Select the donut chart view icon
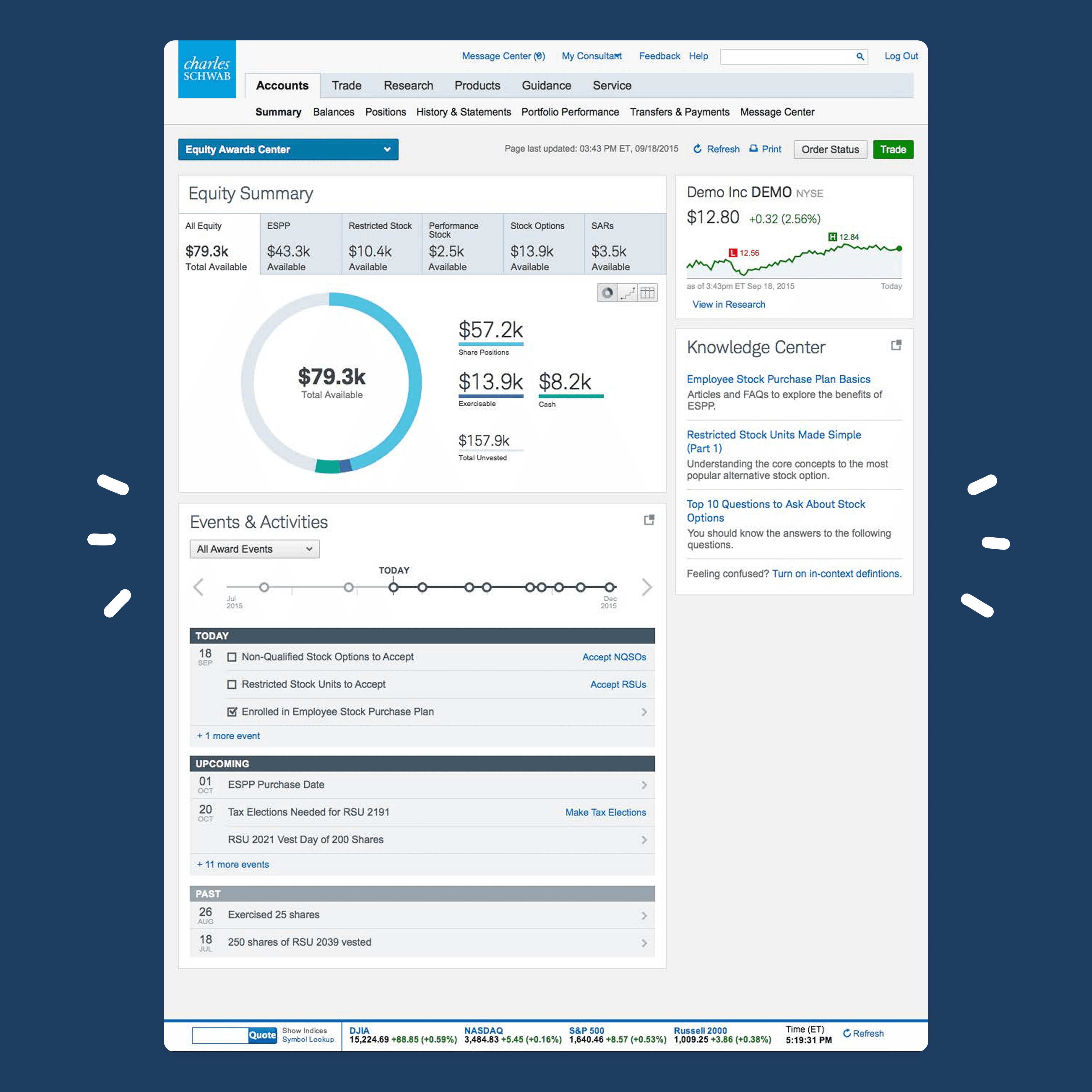 point(607,293)
